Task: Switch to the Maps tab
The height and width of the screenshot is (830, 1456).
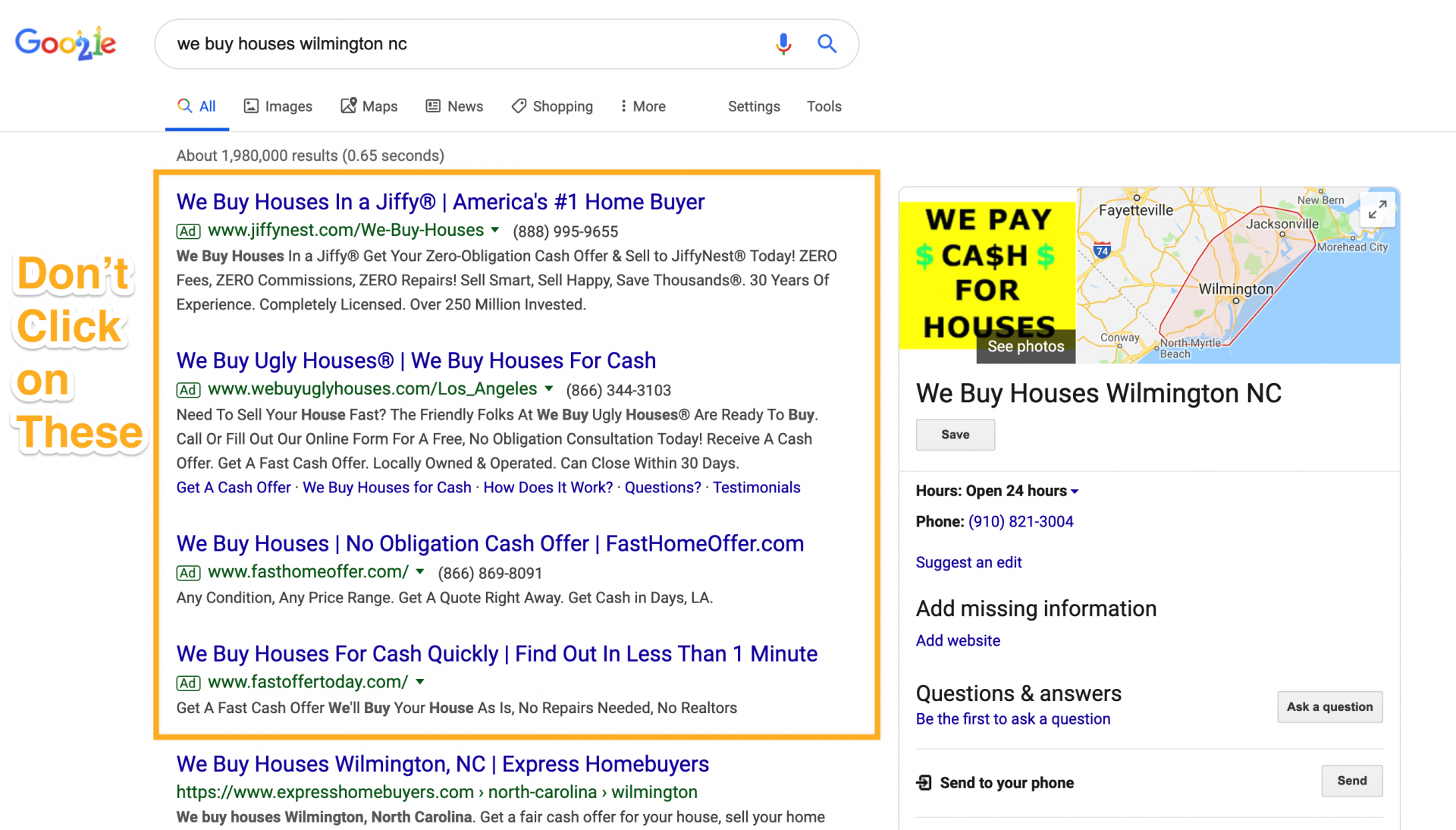Action: [369, 106]
